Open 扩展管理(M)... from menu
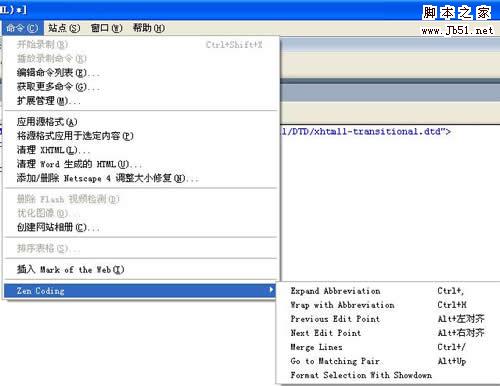This screenshot has width=500, height=386. (141, 101)
